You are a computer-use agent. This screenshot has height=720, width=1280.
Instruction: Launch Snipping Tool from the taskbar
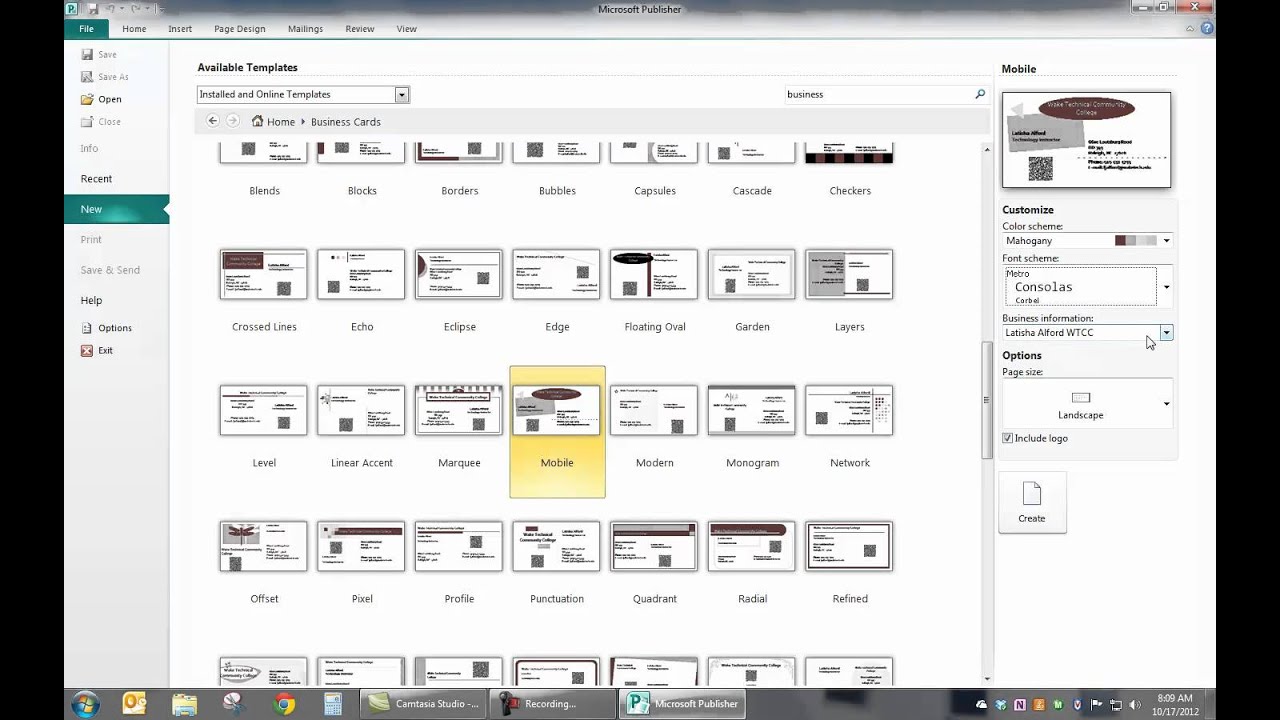click(234, 704)
